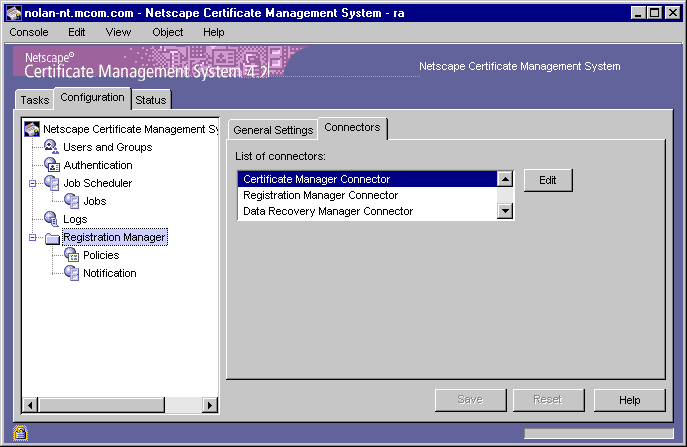Screen dimensions: 687x447
Task: Click the Notification node icon
Action: coord(71,273)
